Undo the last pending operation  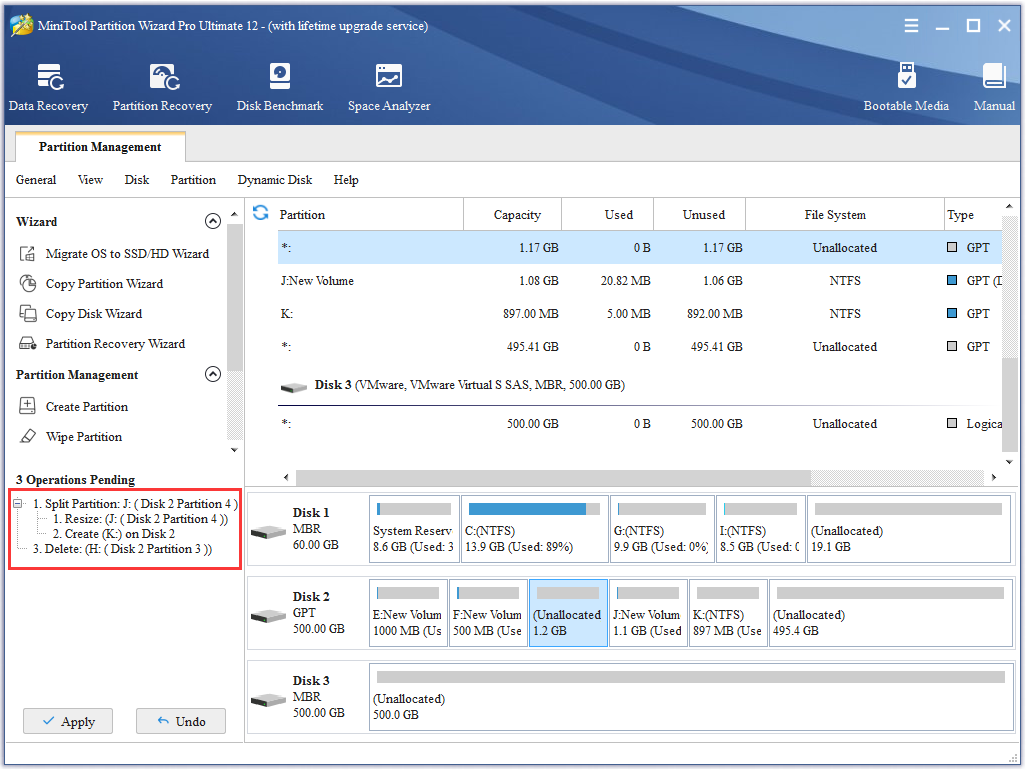(x=181, y=721)
